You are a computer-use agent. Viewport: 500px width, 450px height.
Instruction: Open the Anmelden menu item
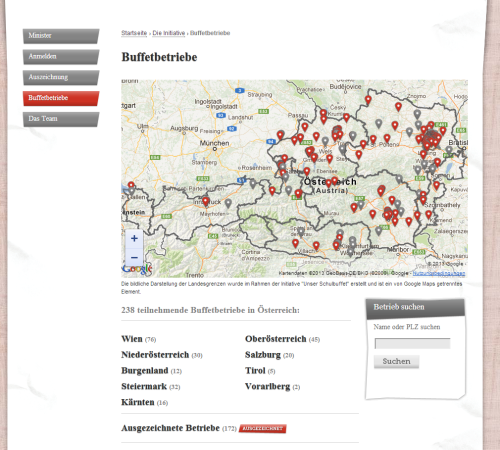tap(61, 57)
